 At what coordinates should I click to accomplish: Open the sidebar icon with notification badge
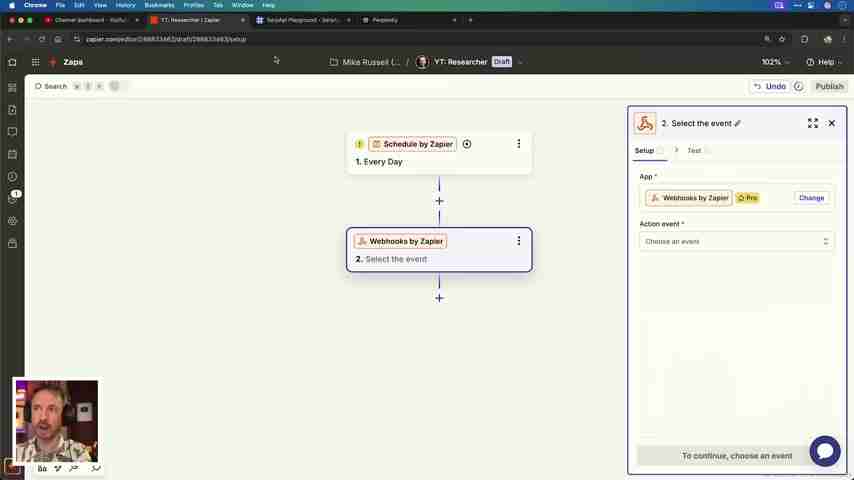(12, 199)
